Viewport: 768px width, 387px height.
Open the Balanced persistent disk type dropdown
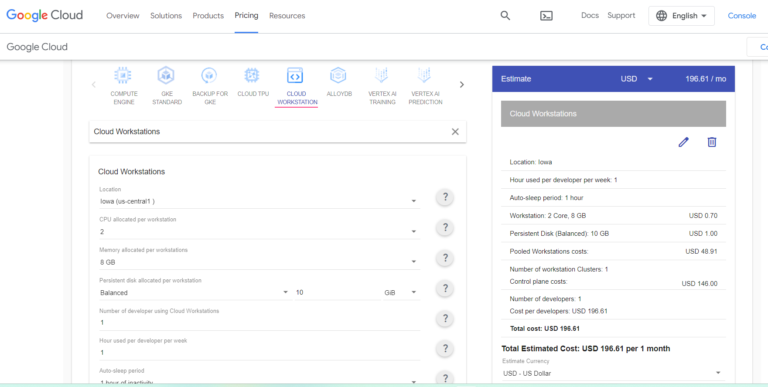click(x=195, y=292)
